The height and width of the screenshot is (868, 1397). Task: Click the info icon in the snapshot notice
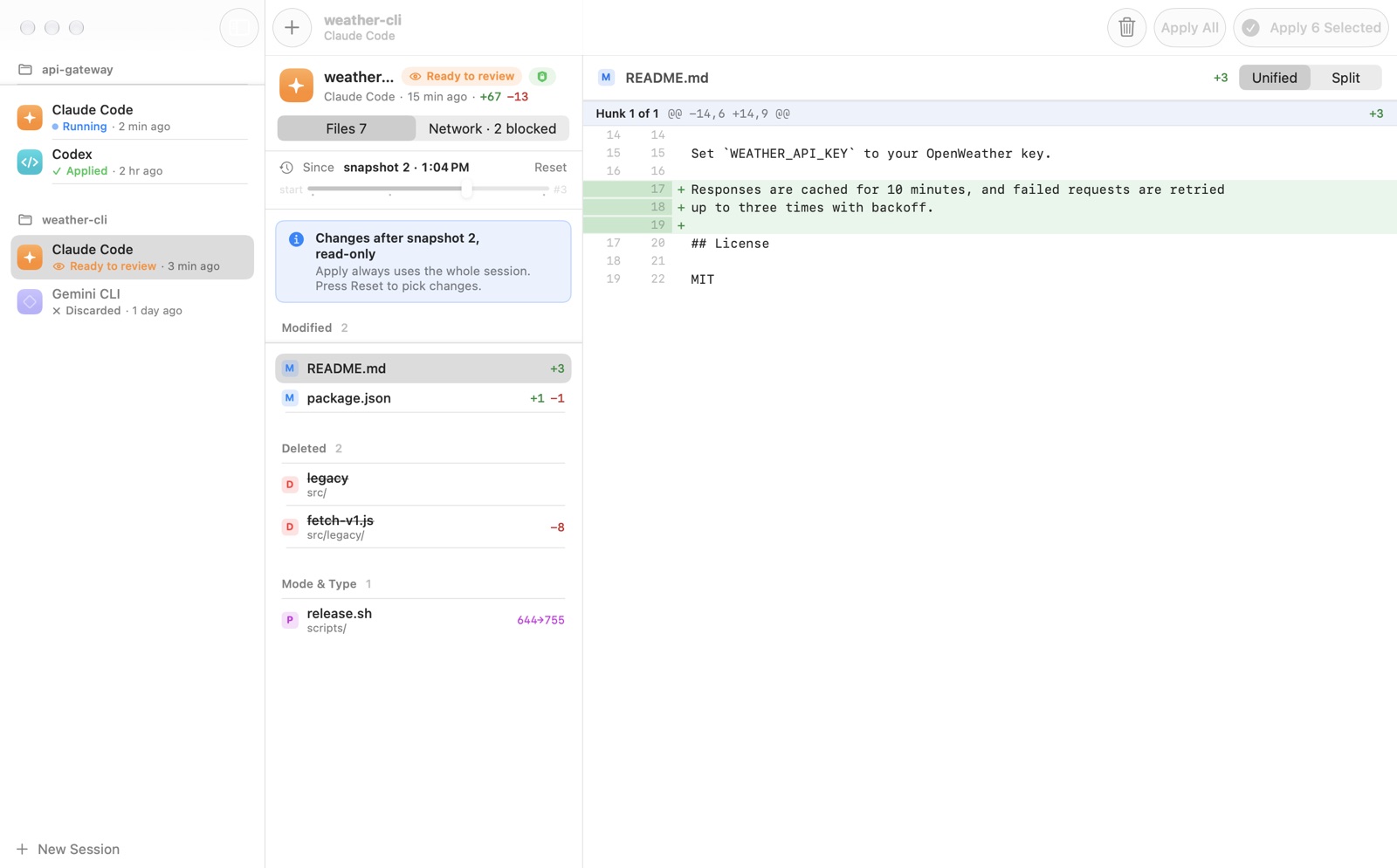296,239
